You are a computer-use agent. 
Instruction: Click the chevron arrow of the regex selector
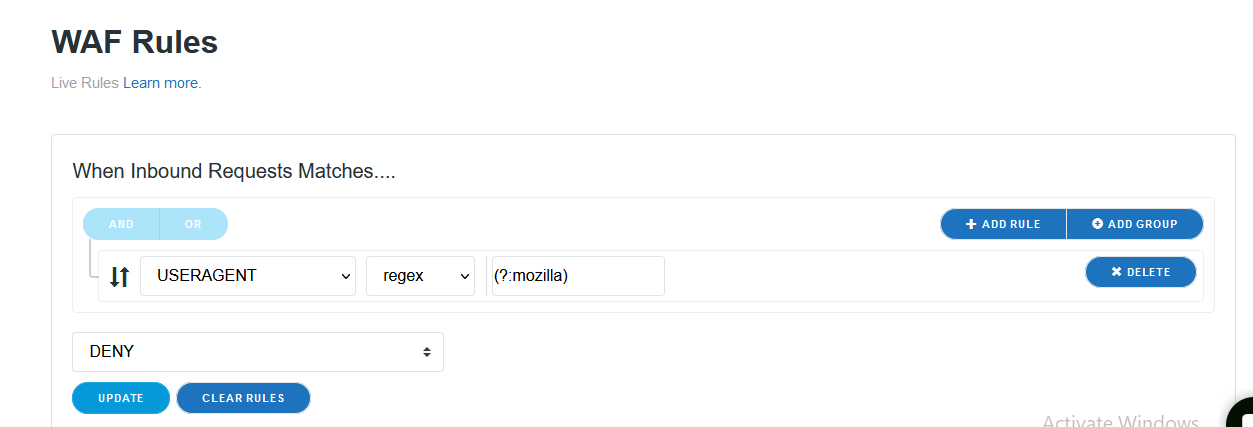point(464,276)
